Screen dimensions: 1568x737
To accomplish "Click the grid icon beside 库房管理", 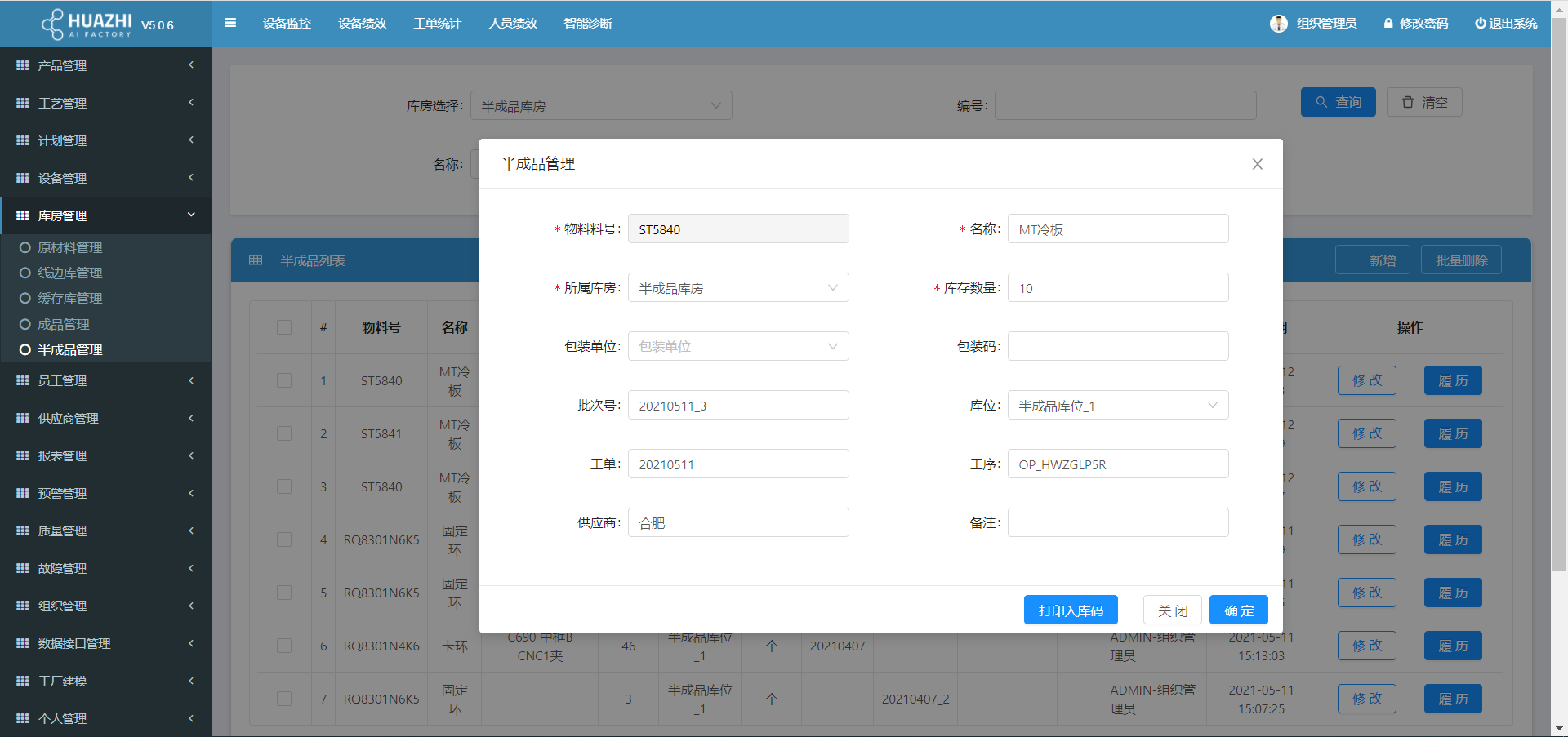I will click(23, 215).
